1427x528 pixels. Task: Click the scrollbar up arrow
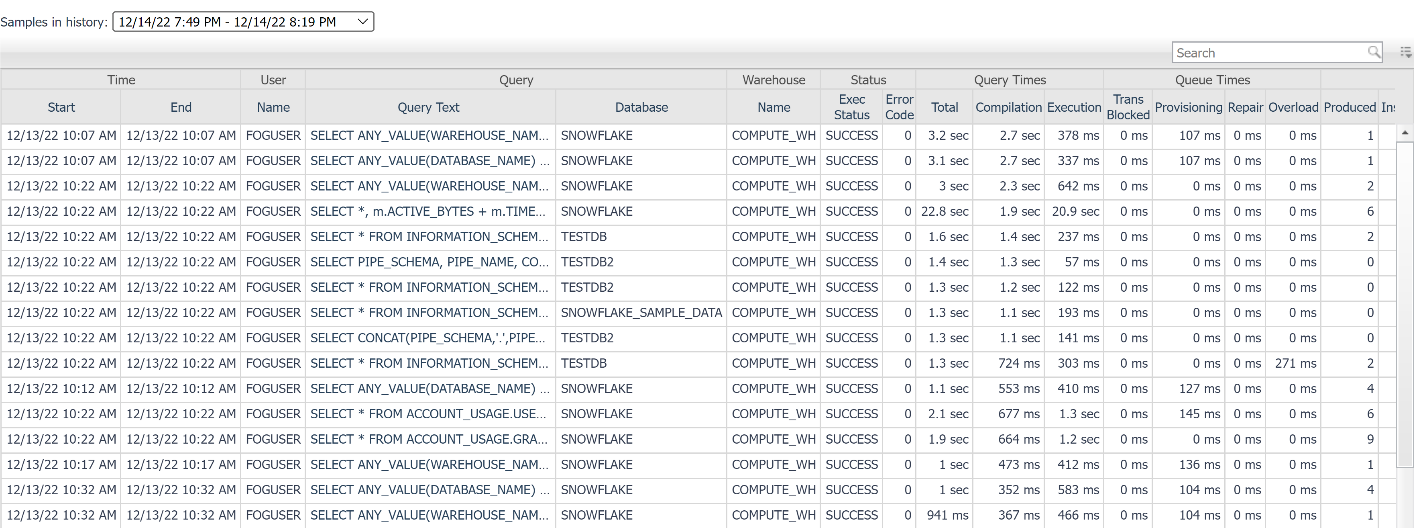coord(1404,134)
